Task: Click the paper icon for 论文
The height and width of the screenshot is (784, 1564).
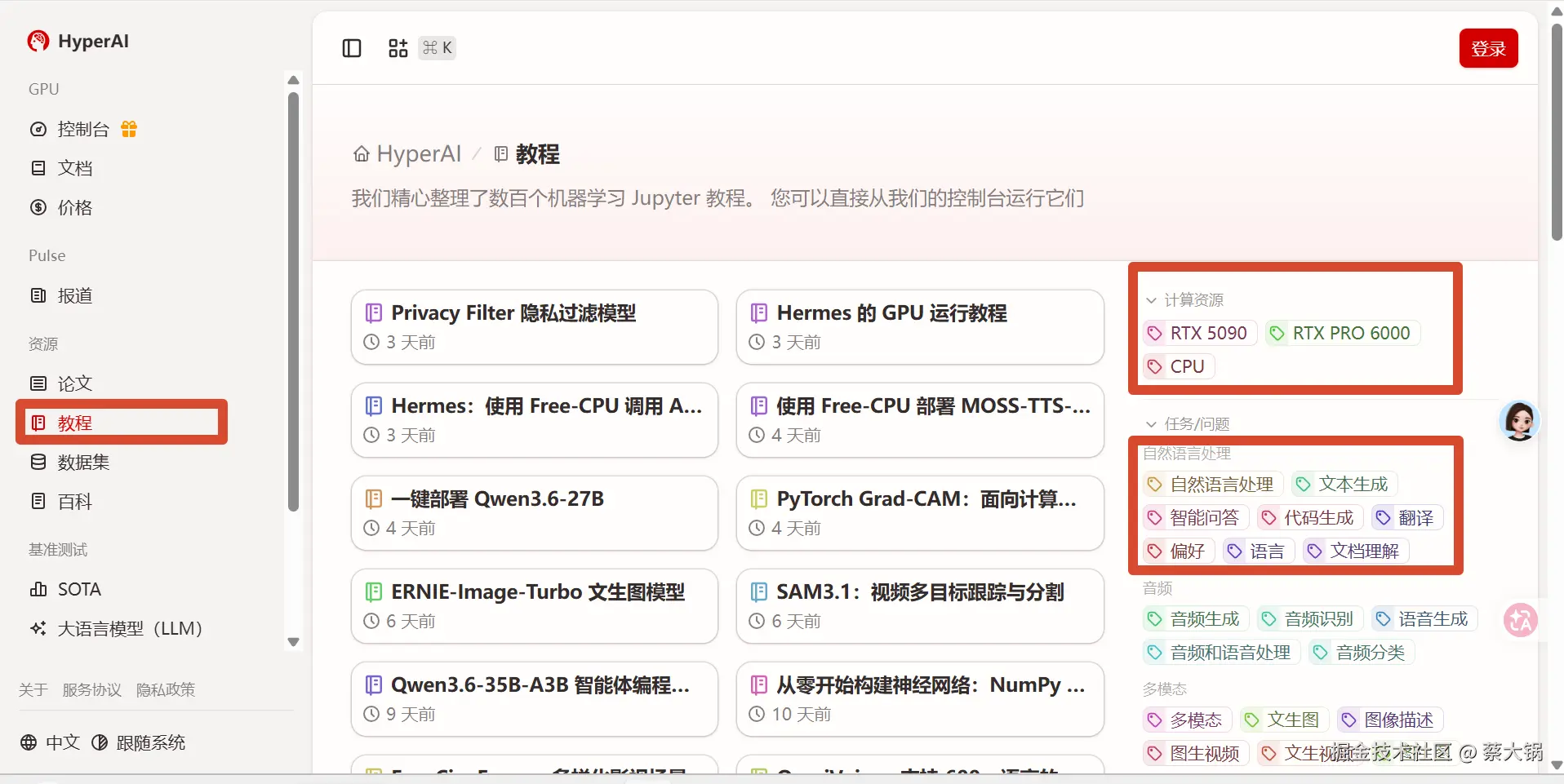Action: 38,383
